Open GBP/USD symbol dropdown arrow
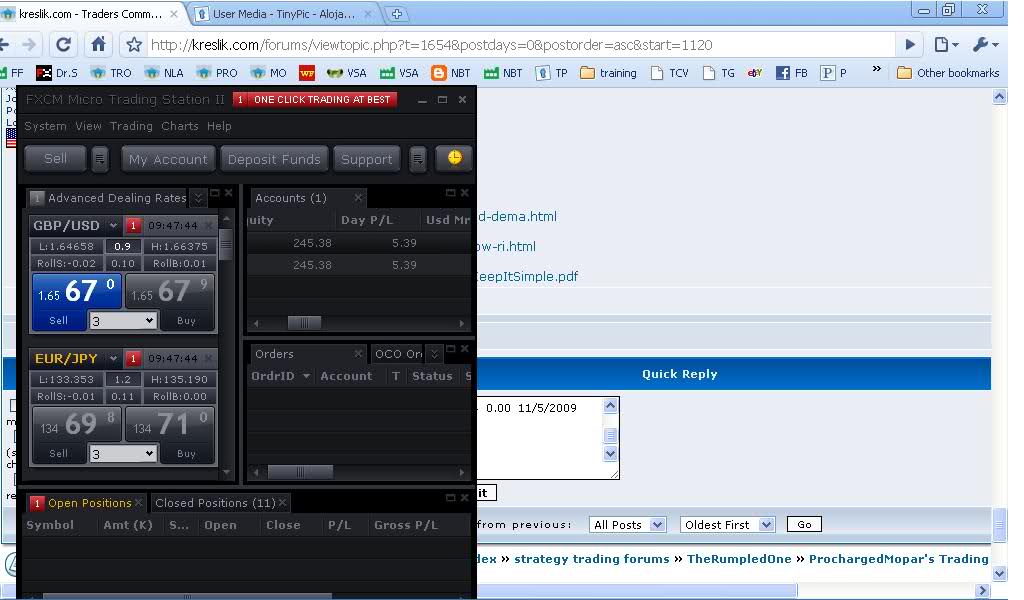 point(113,225)
